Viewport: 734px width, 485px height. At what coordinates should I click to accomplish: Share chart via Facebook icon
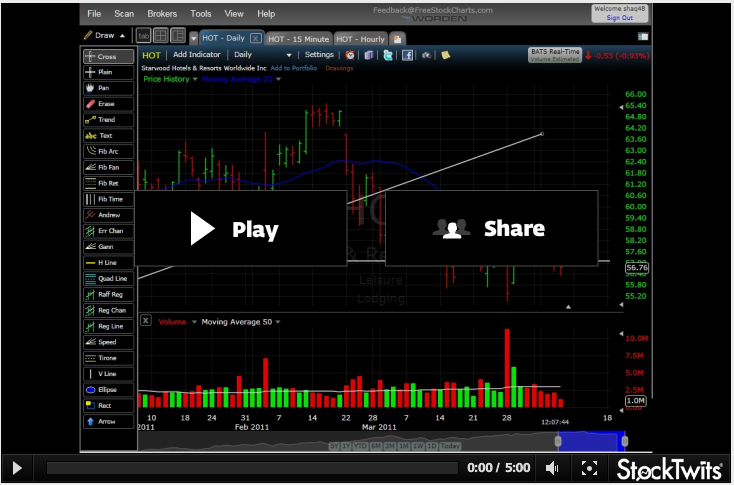pos(407,55)
